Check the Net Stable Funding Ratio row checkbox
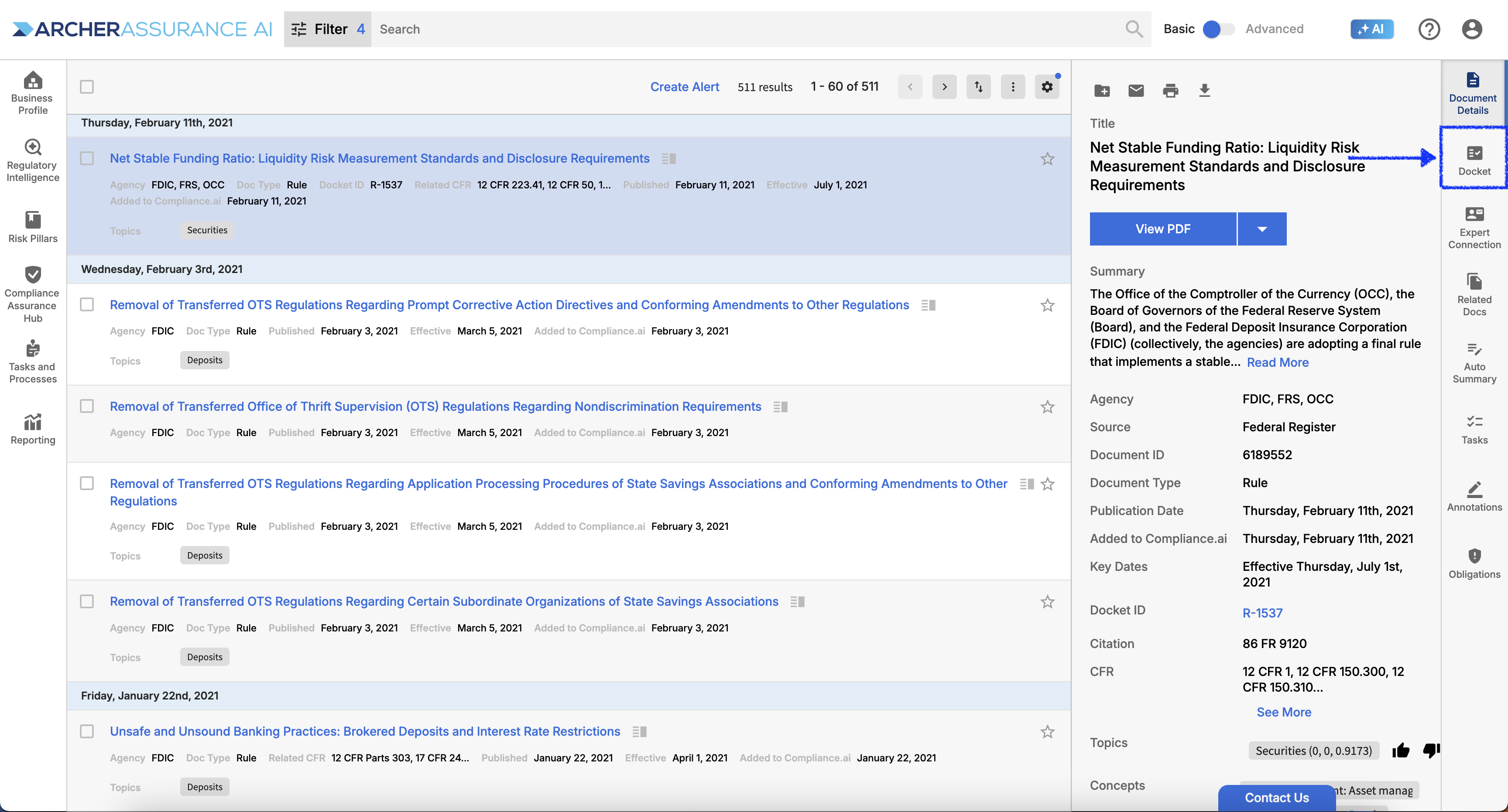Viewport: 1508px width, 812px height. tap(87, 159)
